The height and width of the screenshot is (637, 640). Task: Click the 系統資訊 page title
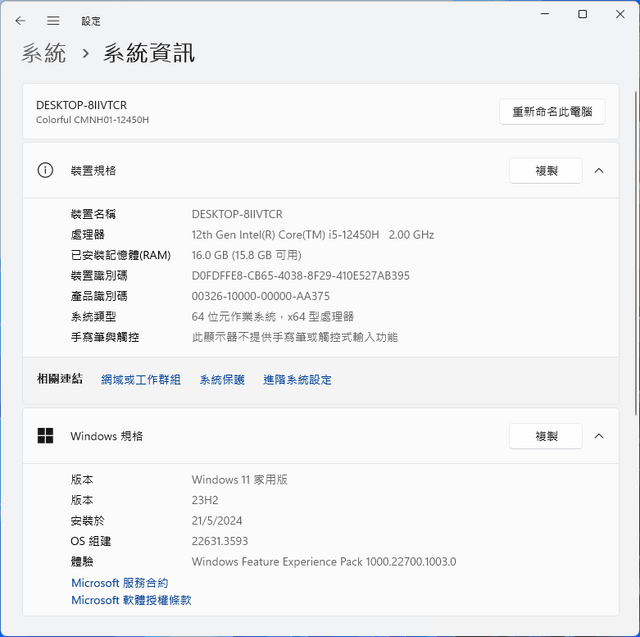149,53
